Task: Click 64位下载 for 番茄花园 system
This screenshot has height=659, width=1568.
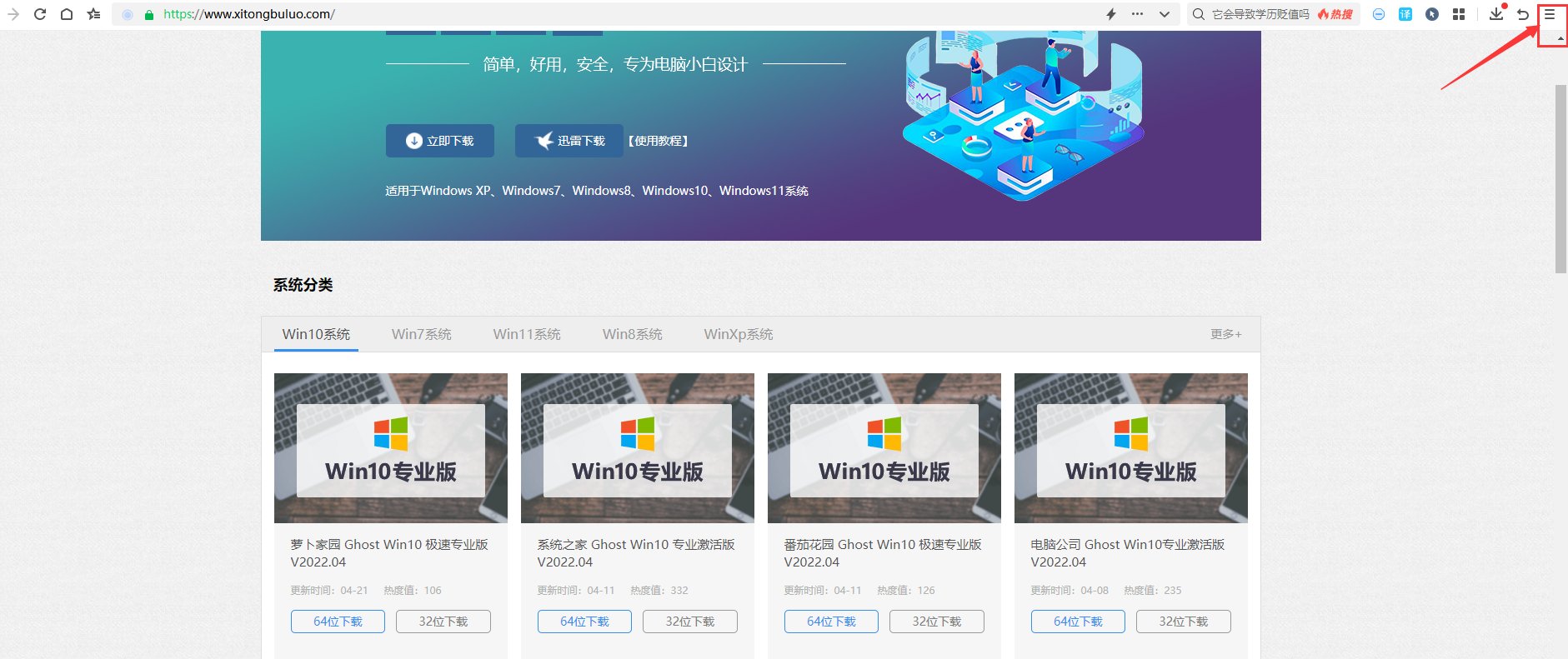Action: [x=831, y=622]
